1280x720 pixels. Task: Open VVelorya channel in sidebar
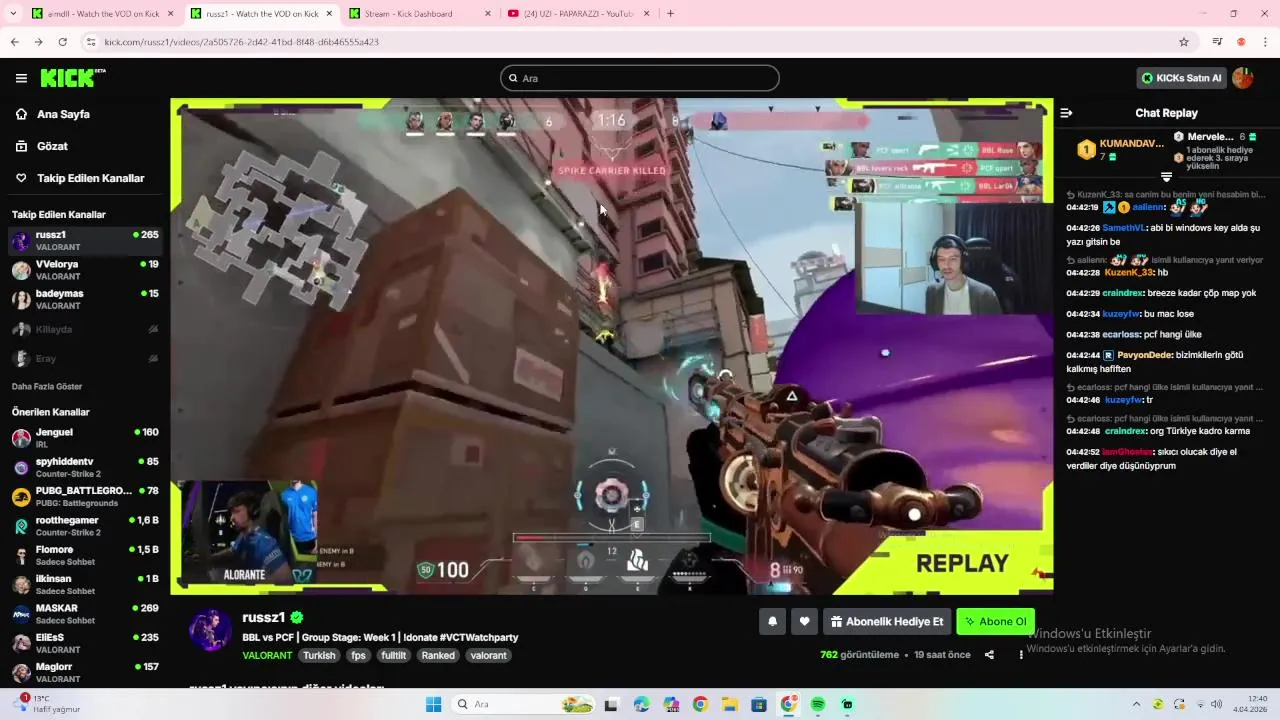click(85, 270)
